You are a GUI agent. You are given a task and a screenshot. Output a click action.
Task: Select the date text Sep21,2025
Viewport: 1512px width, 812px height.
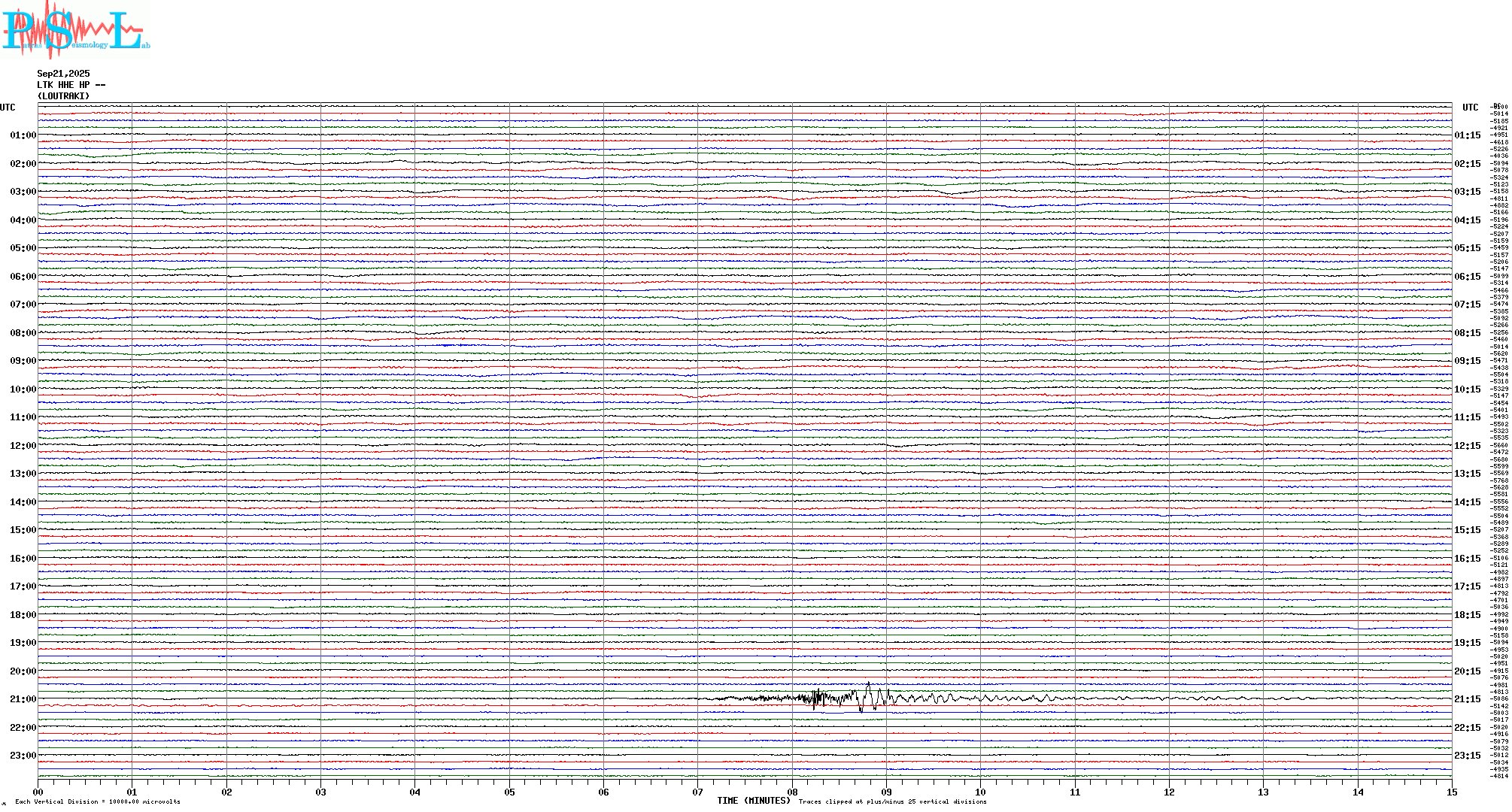(x=63, y=74)
